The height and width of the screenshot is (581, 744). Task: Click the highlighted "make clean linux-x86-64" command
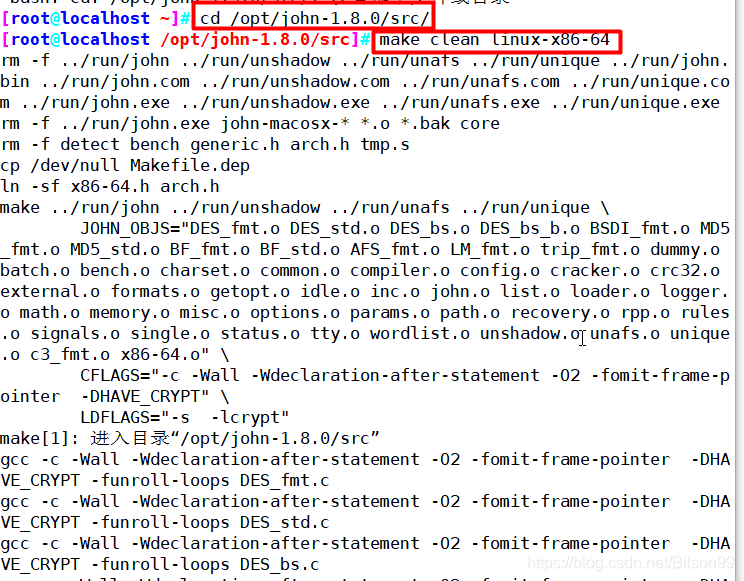497,40
